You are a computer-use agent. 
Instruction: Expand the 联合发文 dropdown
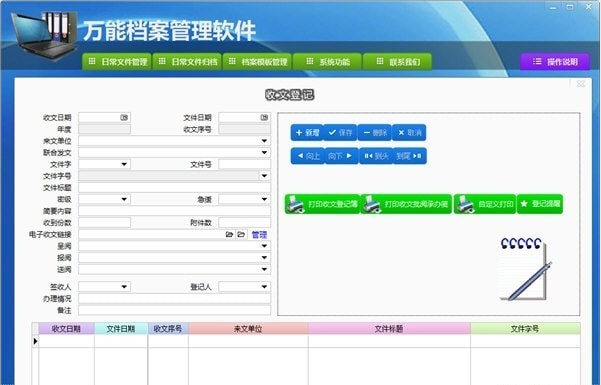pos(264,153)
